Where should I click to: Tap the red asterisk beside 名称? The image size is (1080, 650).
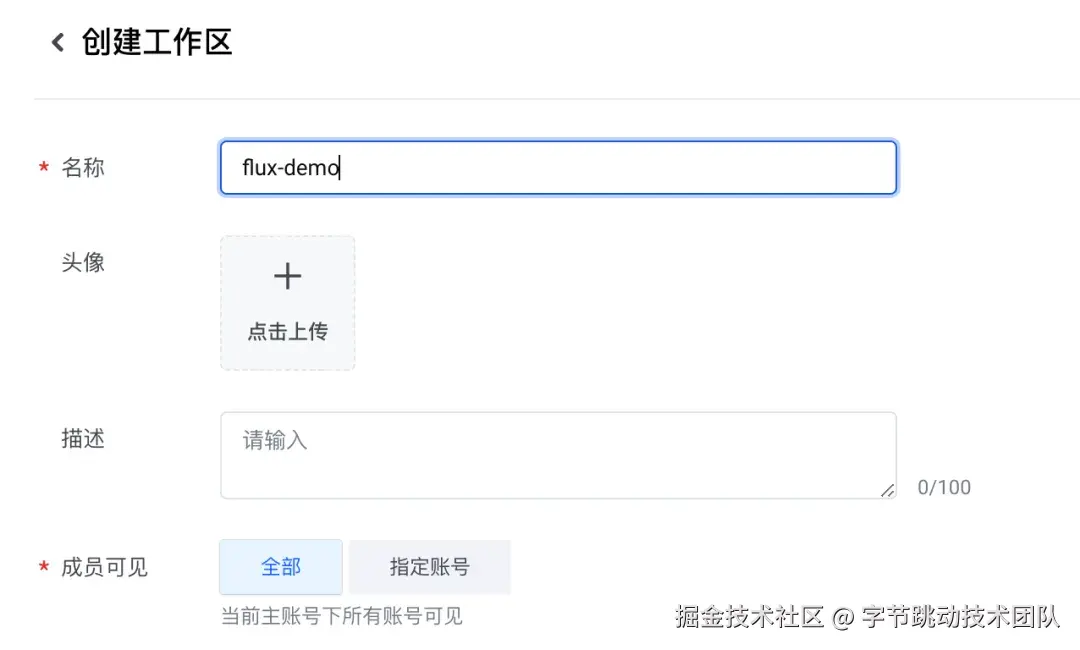[44, 168]
